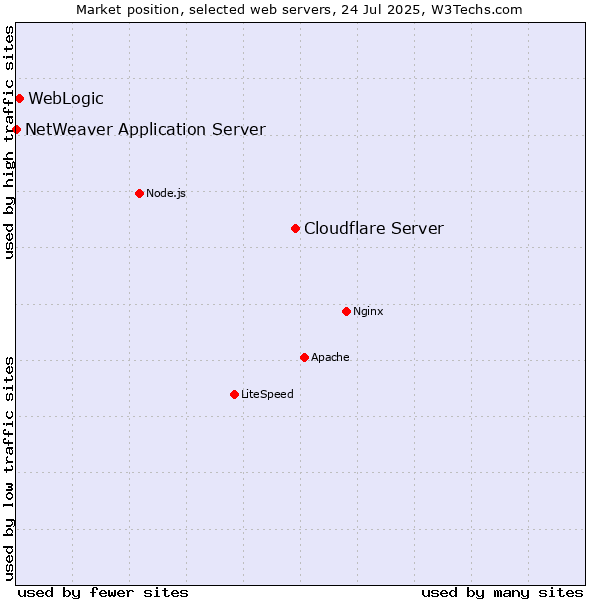Click the NetWeaver Application Server data point
Viewport: 600px width, 600px height.
(16, 130)
